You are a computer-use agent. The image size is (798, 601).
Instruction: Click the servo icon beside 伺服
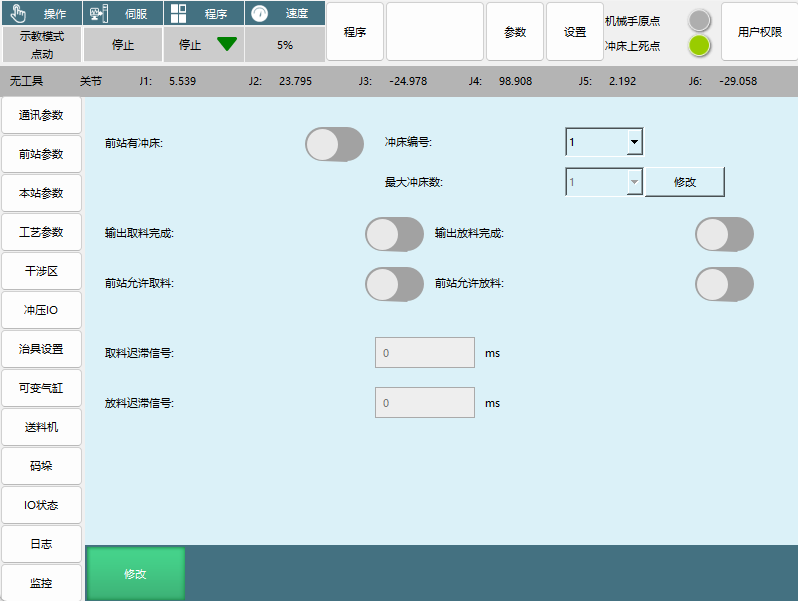coord(98,13)
